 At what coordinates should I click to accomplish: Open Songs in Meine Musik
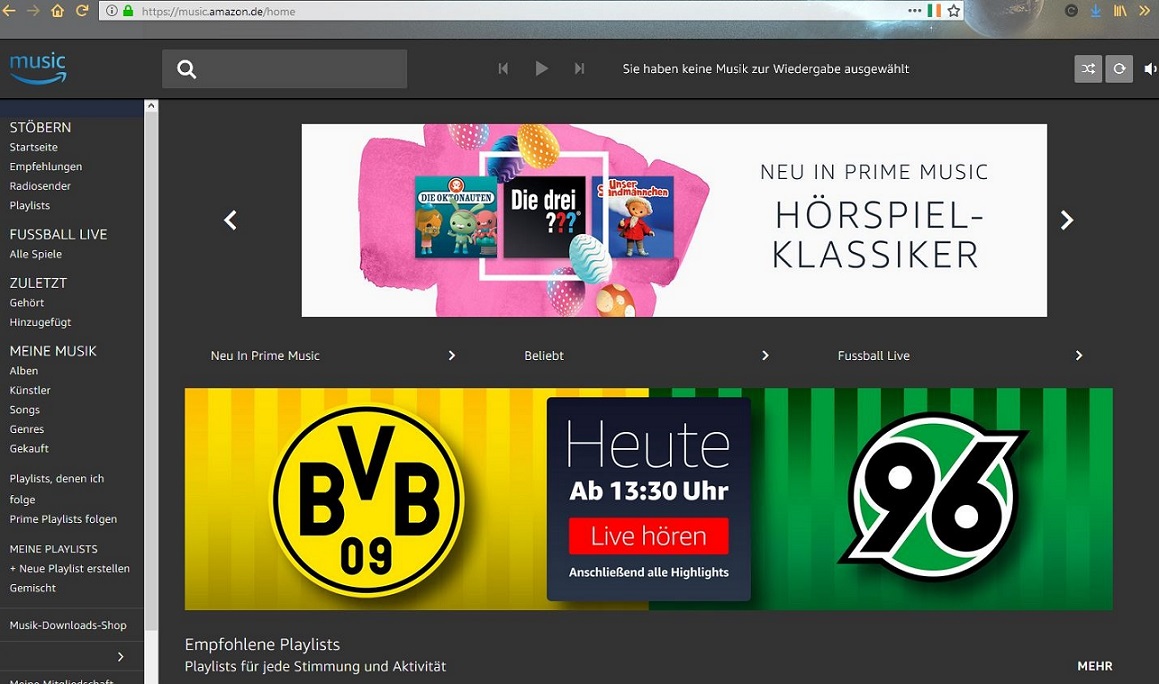24,410
